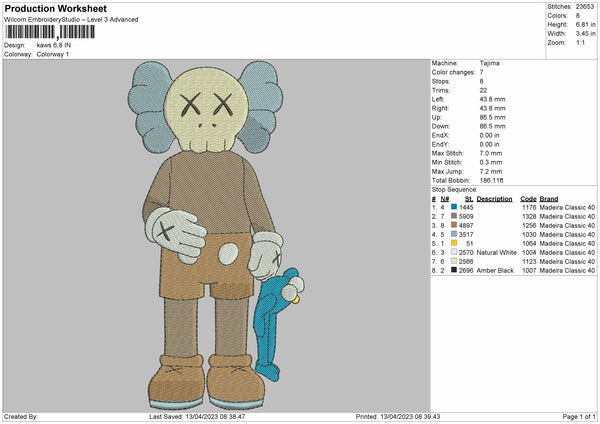600x424 pixels.
Task: Click the Up value 86.5 mm
Action: (x=492, y=117)
